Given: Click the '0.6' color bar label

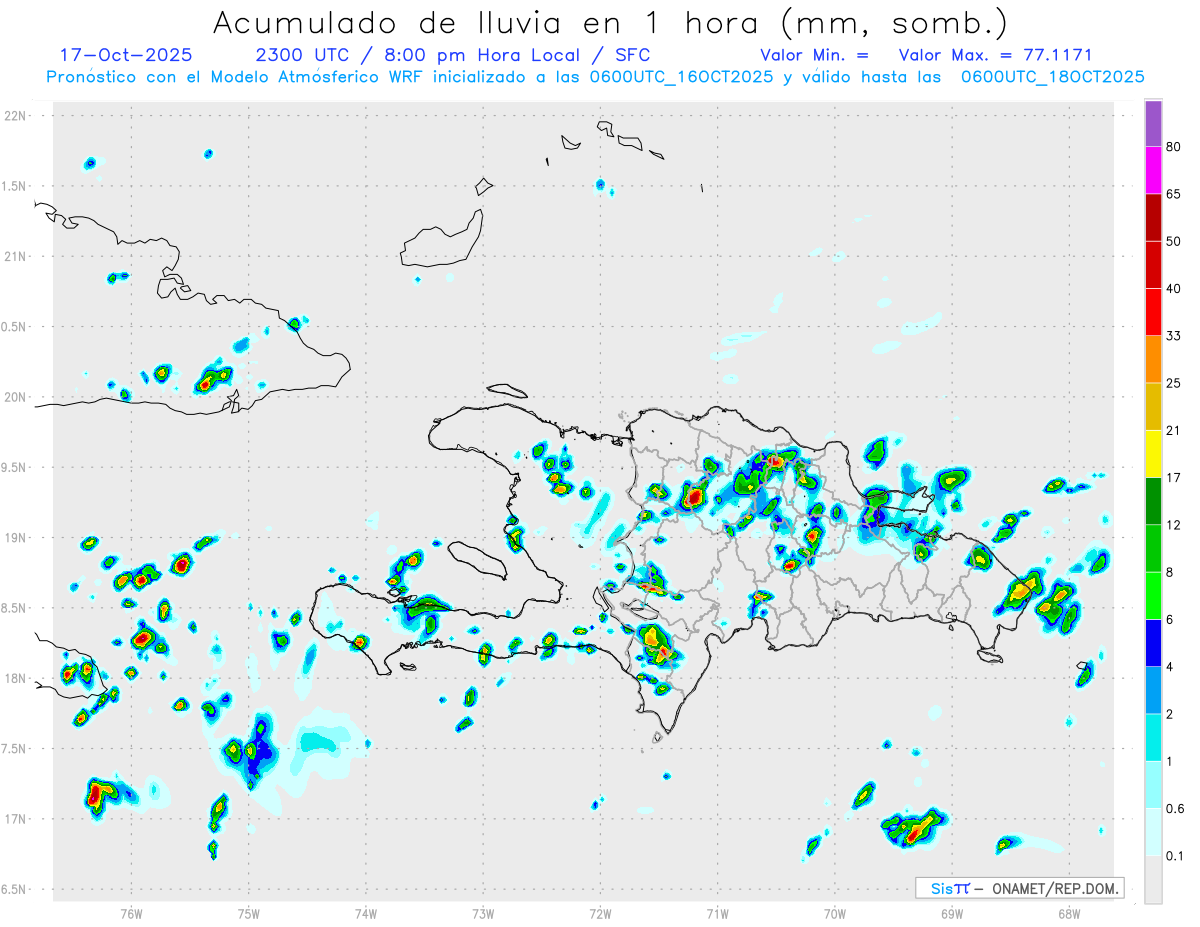Looking at the screenshot, I should pyautogui.click(x=1176, y=808).
